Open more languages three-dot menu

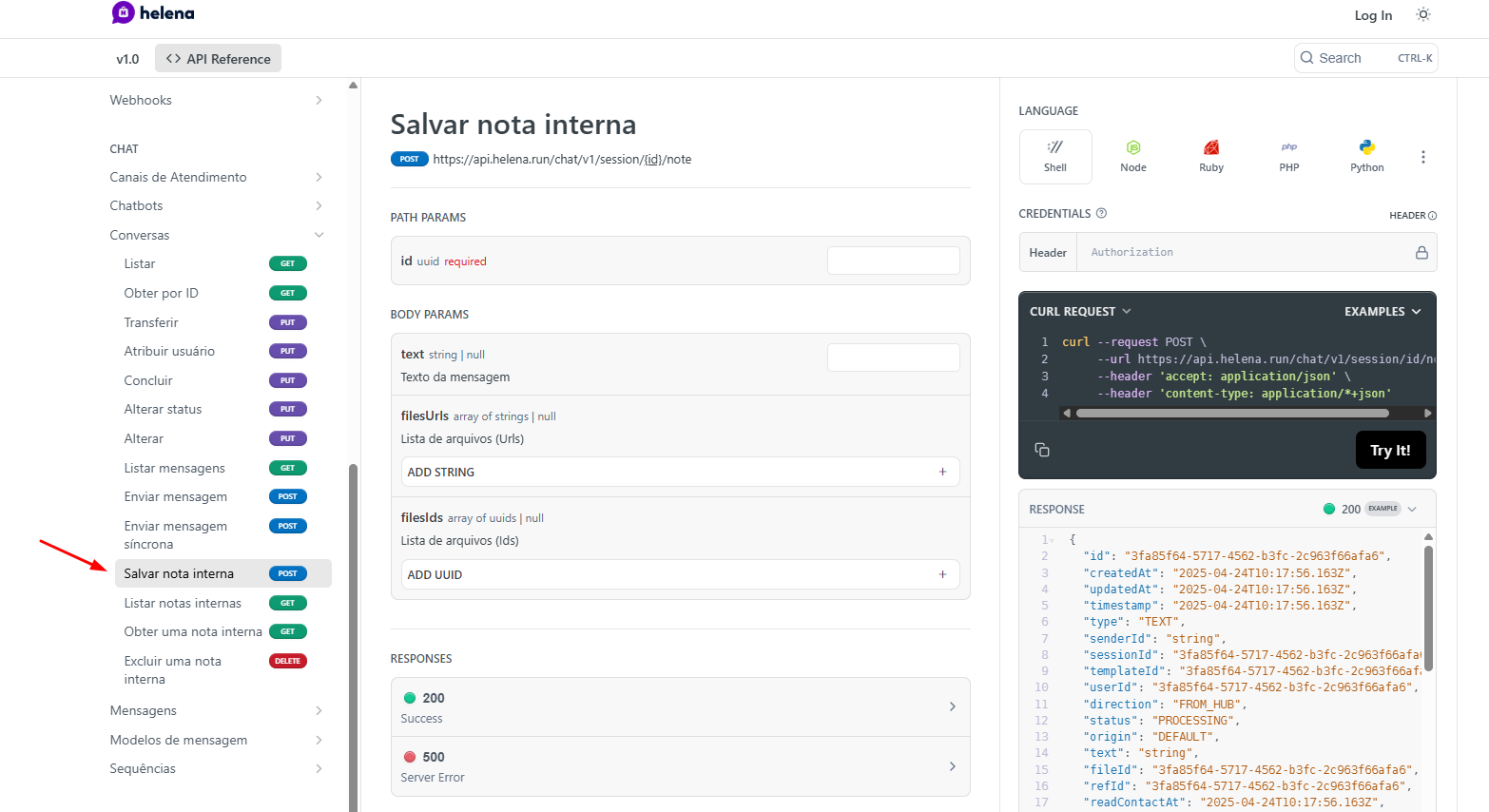coord(1422,157)
